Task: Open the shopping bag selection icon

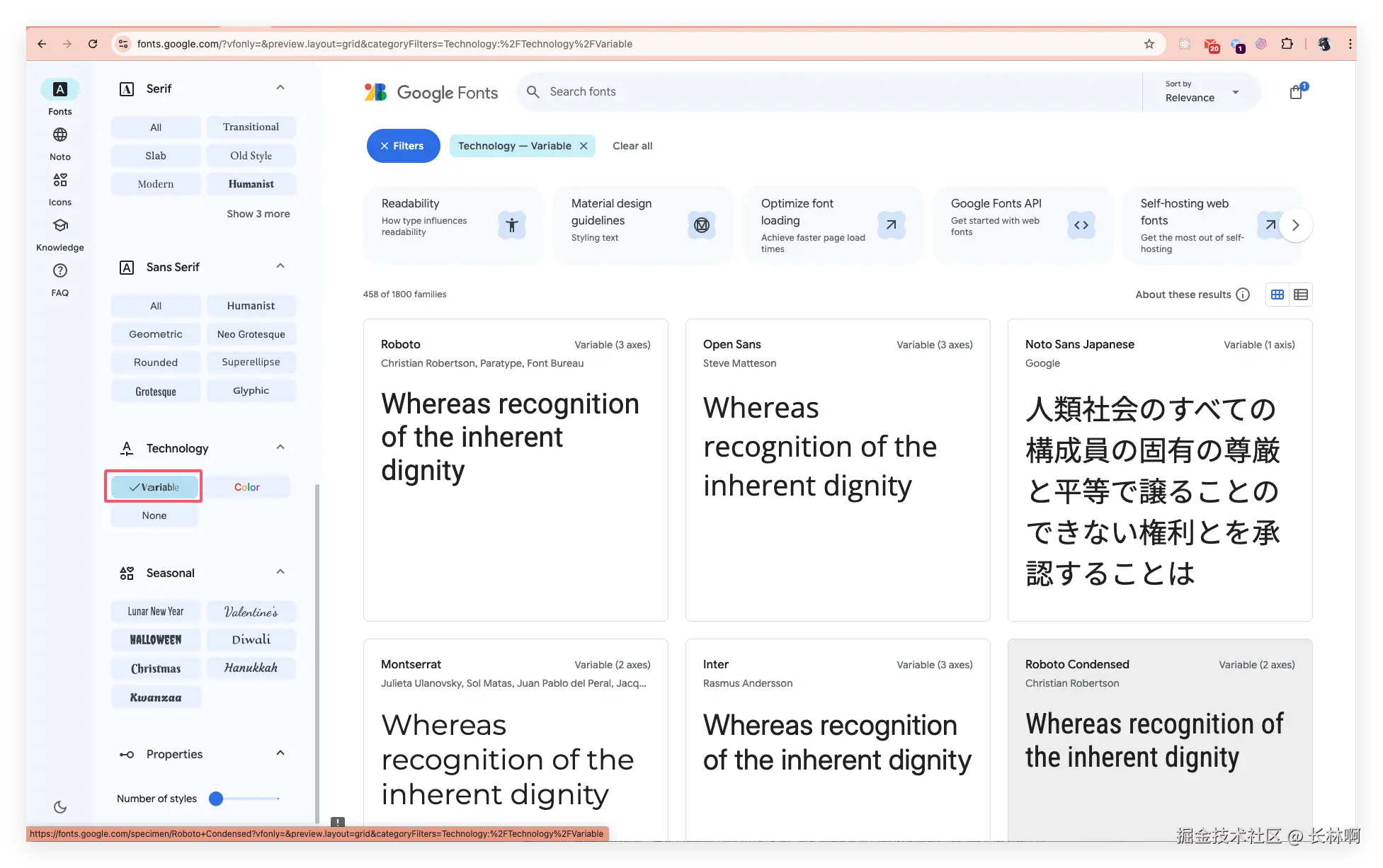Action: tap(1296, 92)
